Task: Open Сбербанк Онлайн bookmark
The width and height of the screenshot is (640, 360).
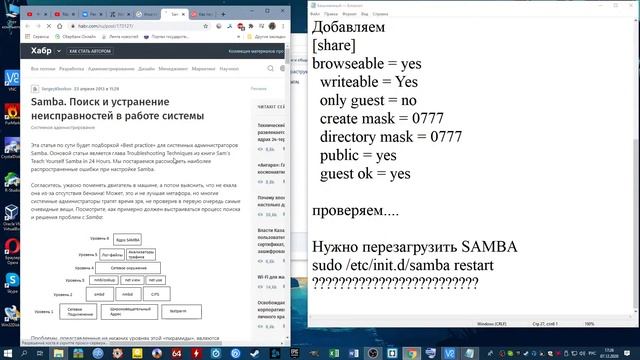Action: coord(76,37)
